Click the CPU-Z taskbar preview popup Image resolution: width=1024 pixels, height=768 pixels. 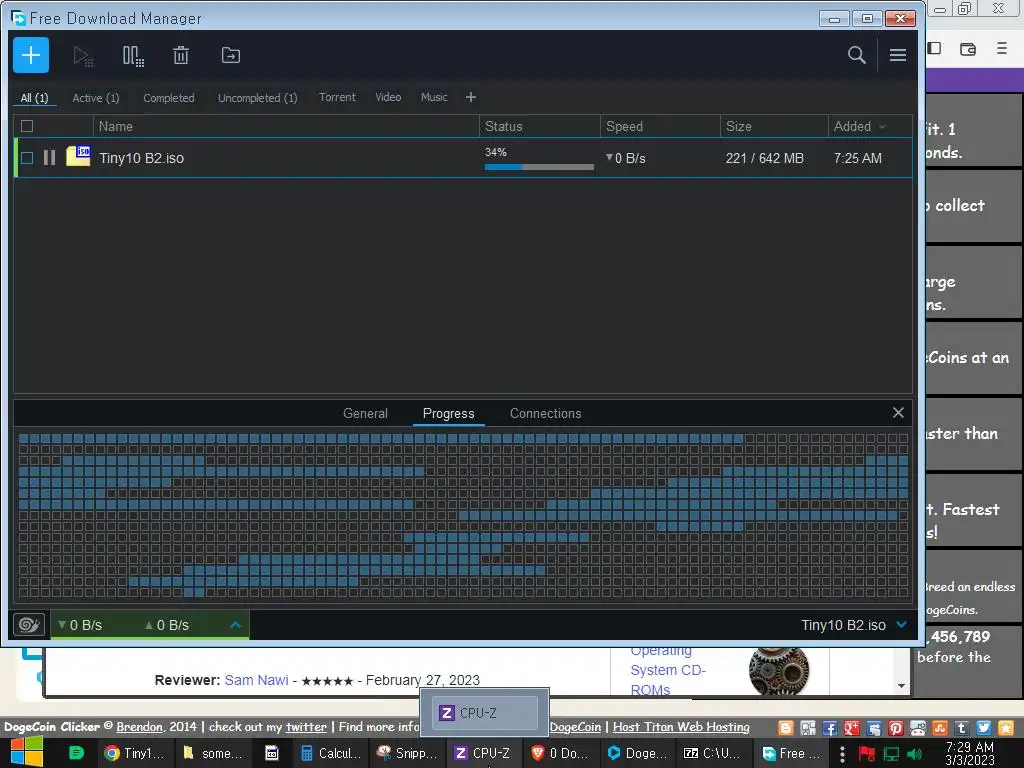click(x=484, y=712)
